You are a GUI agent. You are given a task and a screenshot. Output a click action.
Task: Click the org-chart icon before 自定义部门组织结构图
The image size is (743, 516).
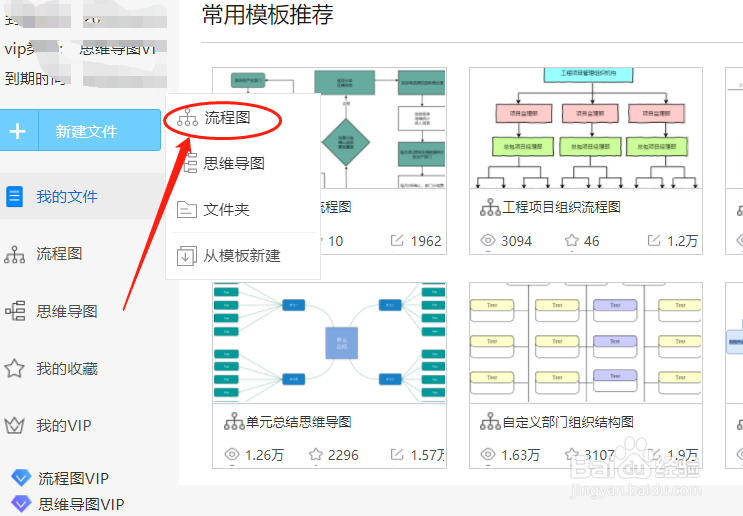[490, 422]
